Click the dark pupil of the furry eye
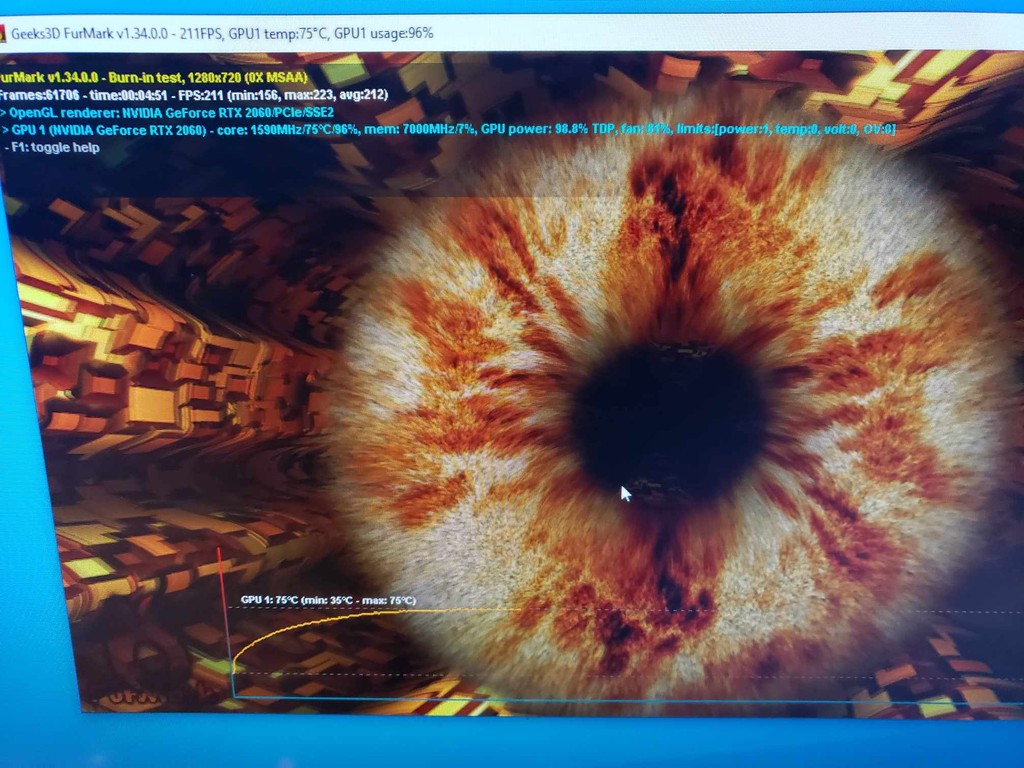 (668, 422)
